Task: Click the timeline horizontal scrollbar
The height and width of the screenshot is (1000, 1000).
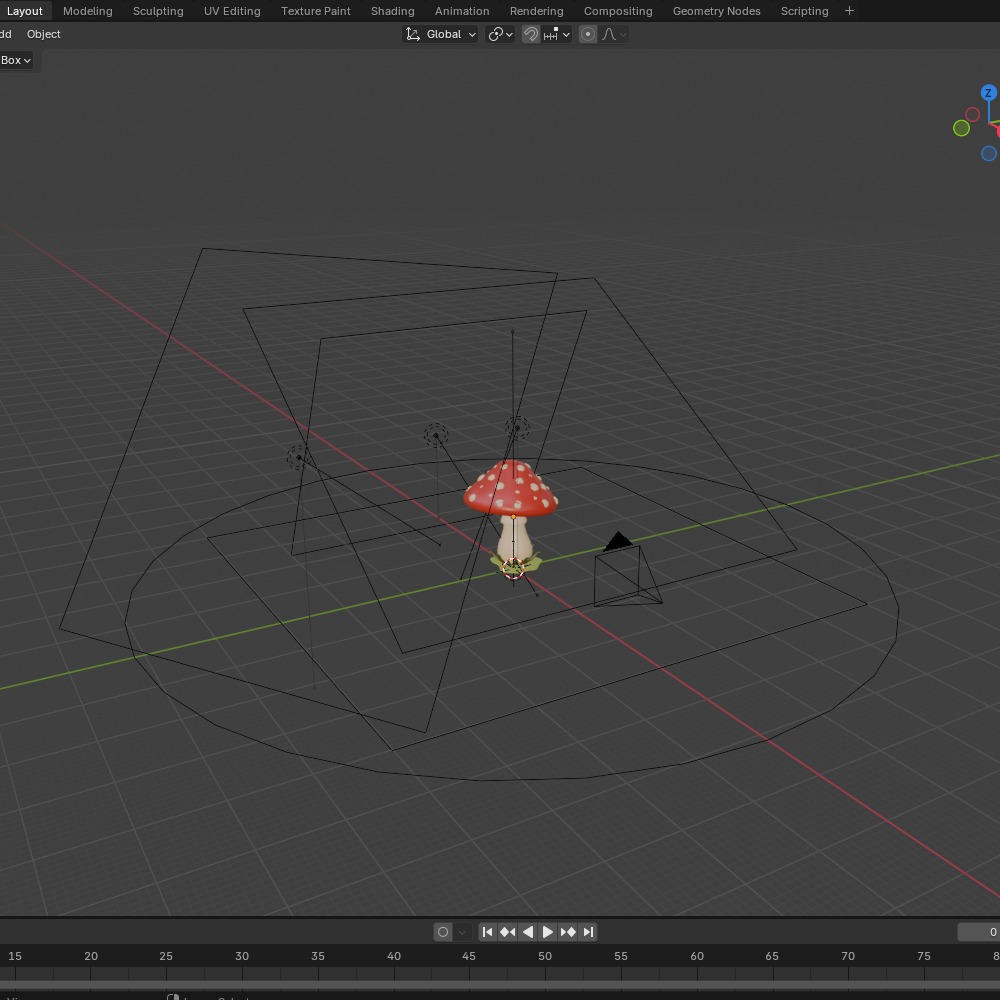Action: pos(500,985)
